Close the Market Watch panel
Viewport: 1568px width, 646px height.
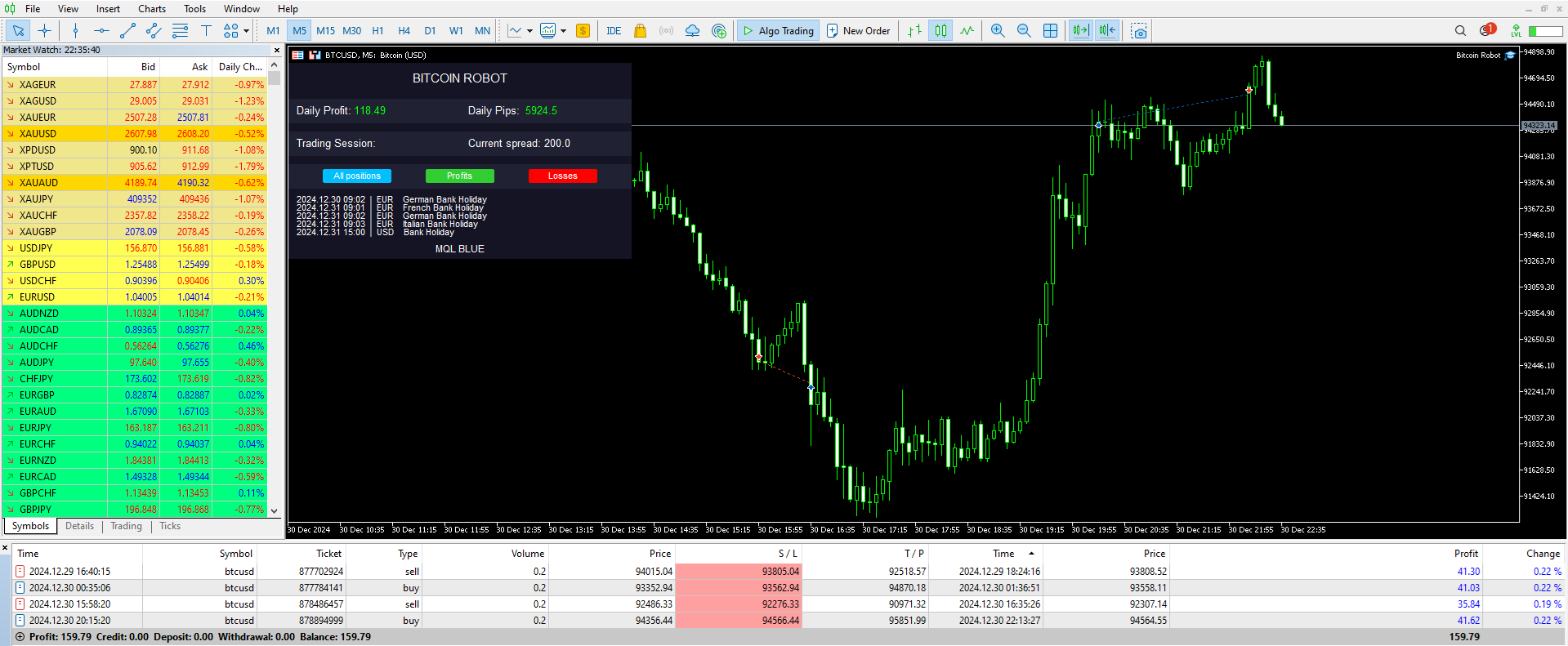pos(276,50)
